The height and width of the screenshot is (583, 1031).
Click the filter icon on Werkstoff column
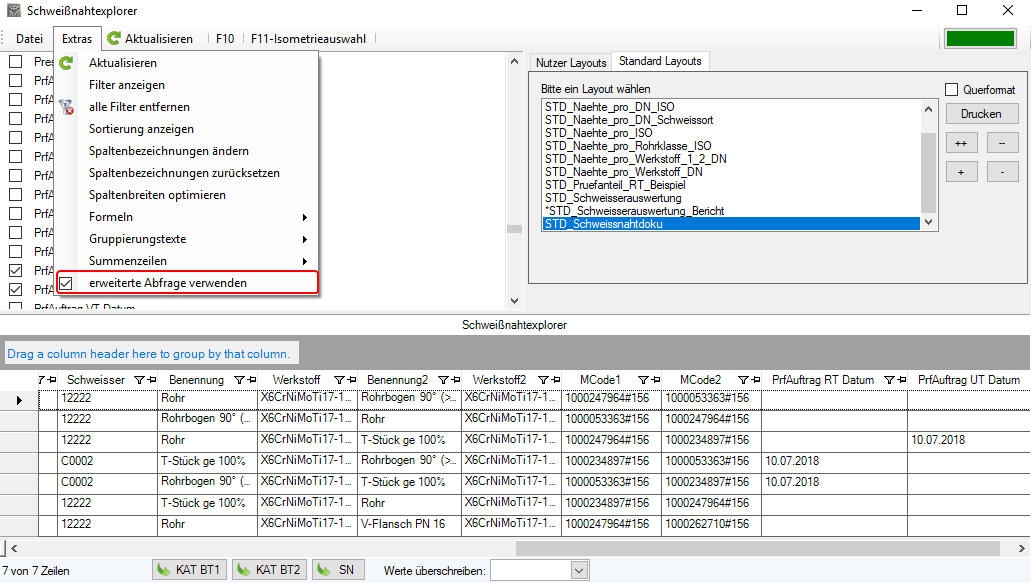pyautogui.click(x=339, y=380)
